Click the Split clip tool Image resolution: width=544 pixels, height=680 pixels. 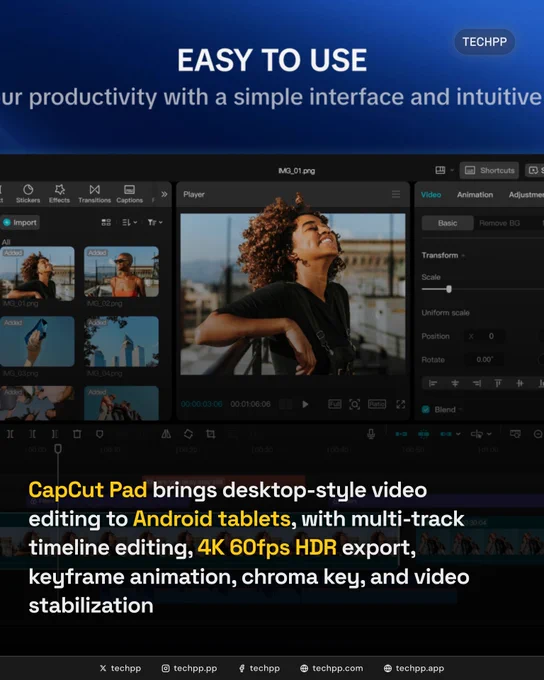10,434
